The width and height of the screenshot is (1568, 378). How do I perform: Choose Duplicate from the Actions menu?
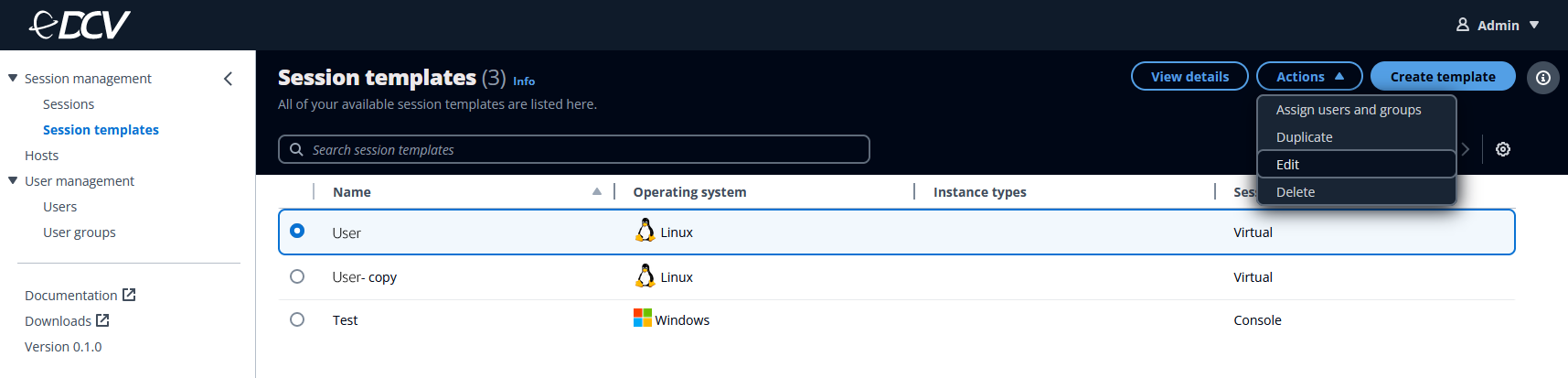(x=1304, y=137)
